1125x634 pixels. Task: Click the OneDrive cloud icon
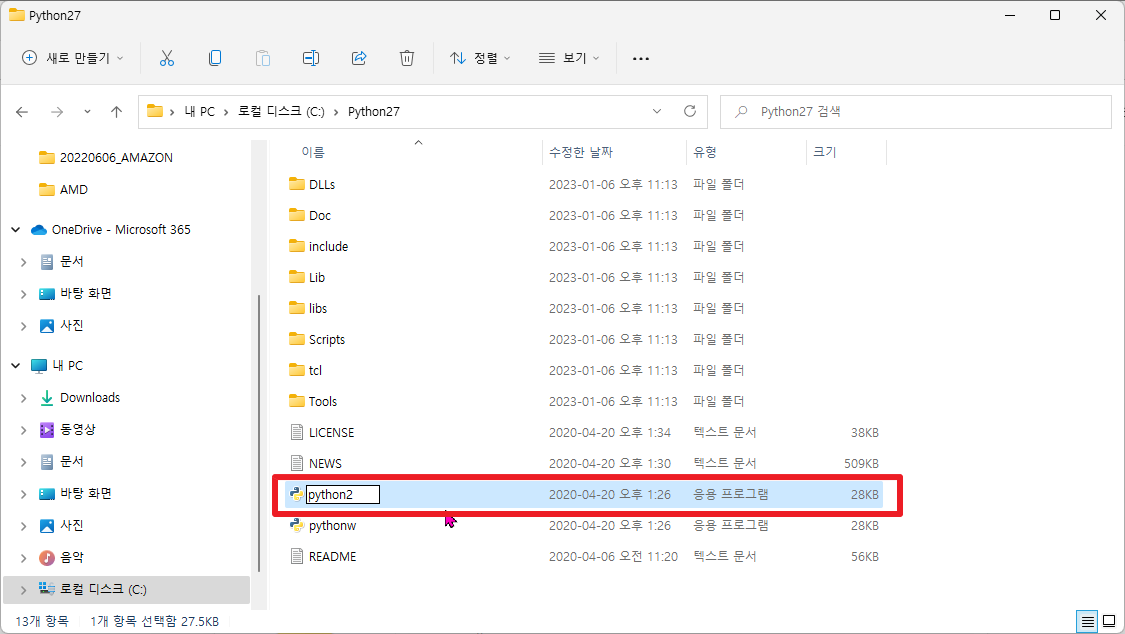click(39, 230)
